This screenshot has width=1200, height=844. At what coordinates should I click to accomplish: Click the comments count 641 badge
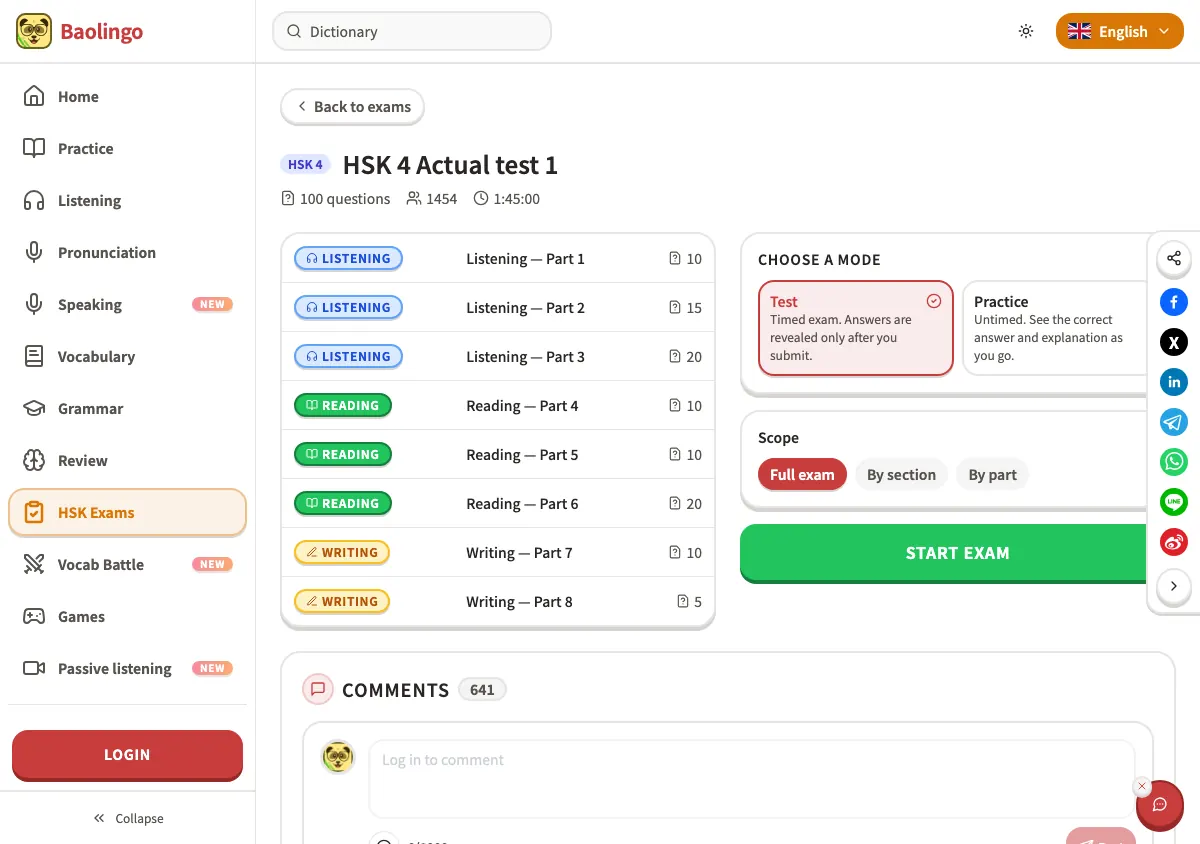(482, 689)
